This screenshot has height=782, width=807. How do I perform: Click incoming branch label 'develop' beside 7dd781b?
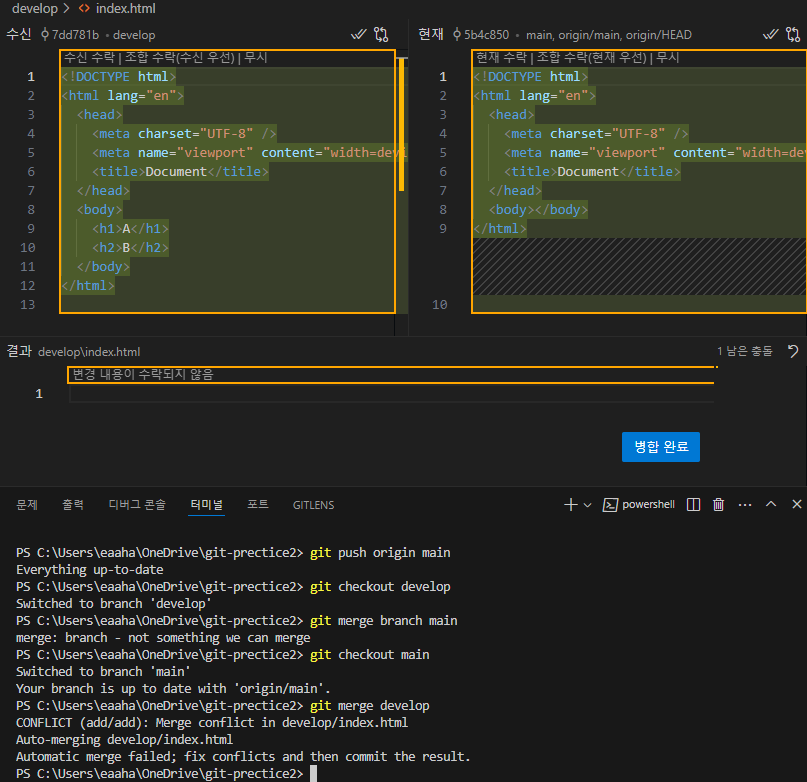point(134,35)
